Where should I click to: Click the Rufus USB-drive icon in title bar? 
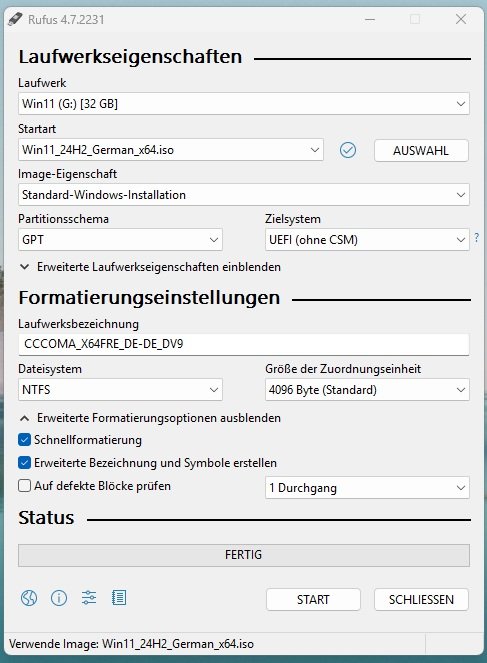(15, 19)
